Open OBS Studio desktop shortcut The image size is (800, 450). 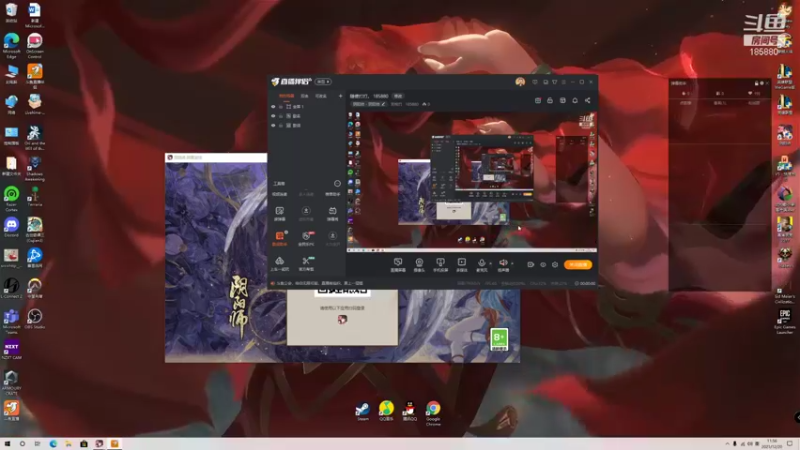[35, 319]
